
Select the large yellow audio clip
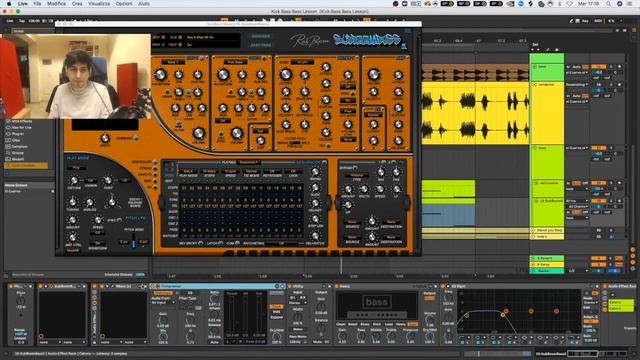pyautogui.click(x=476, y=113)
